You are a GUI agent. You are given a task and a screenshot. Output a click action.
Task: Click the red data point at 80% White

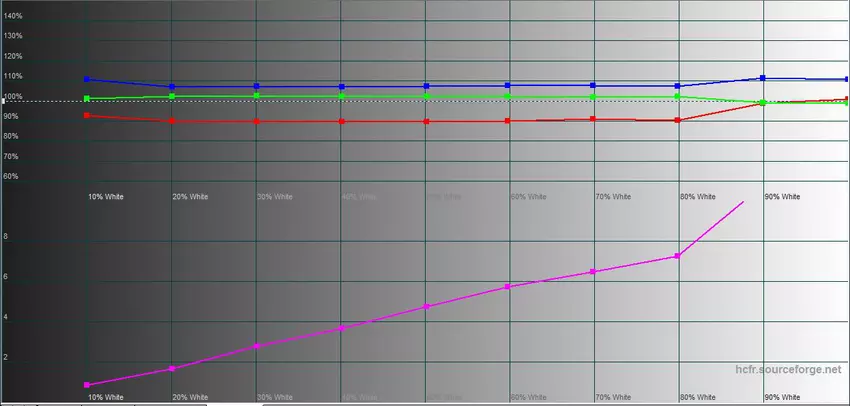click(678, 121)
